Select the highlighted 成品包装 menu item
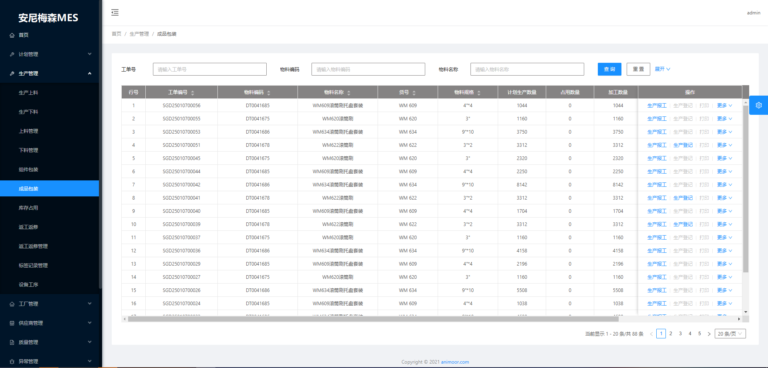768x368 pixels. pyautogui.click(x=49, y=188)
